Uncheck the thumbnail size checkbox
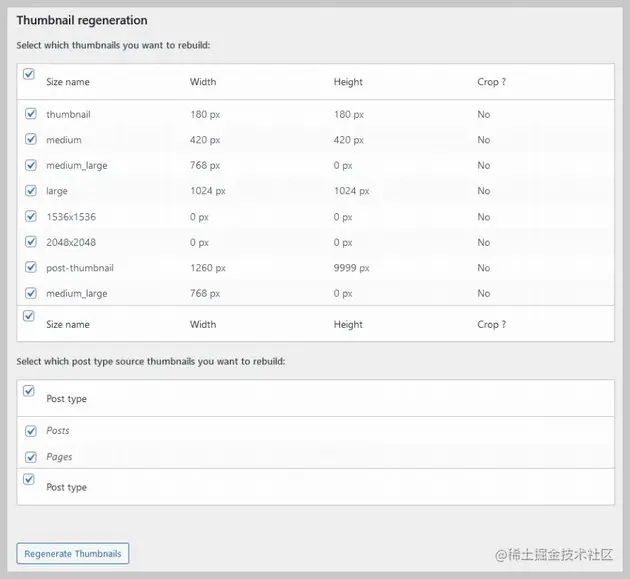 pos(31,114)
